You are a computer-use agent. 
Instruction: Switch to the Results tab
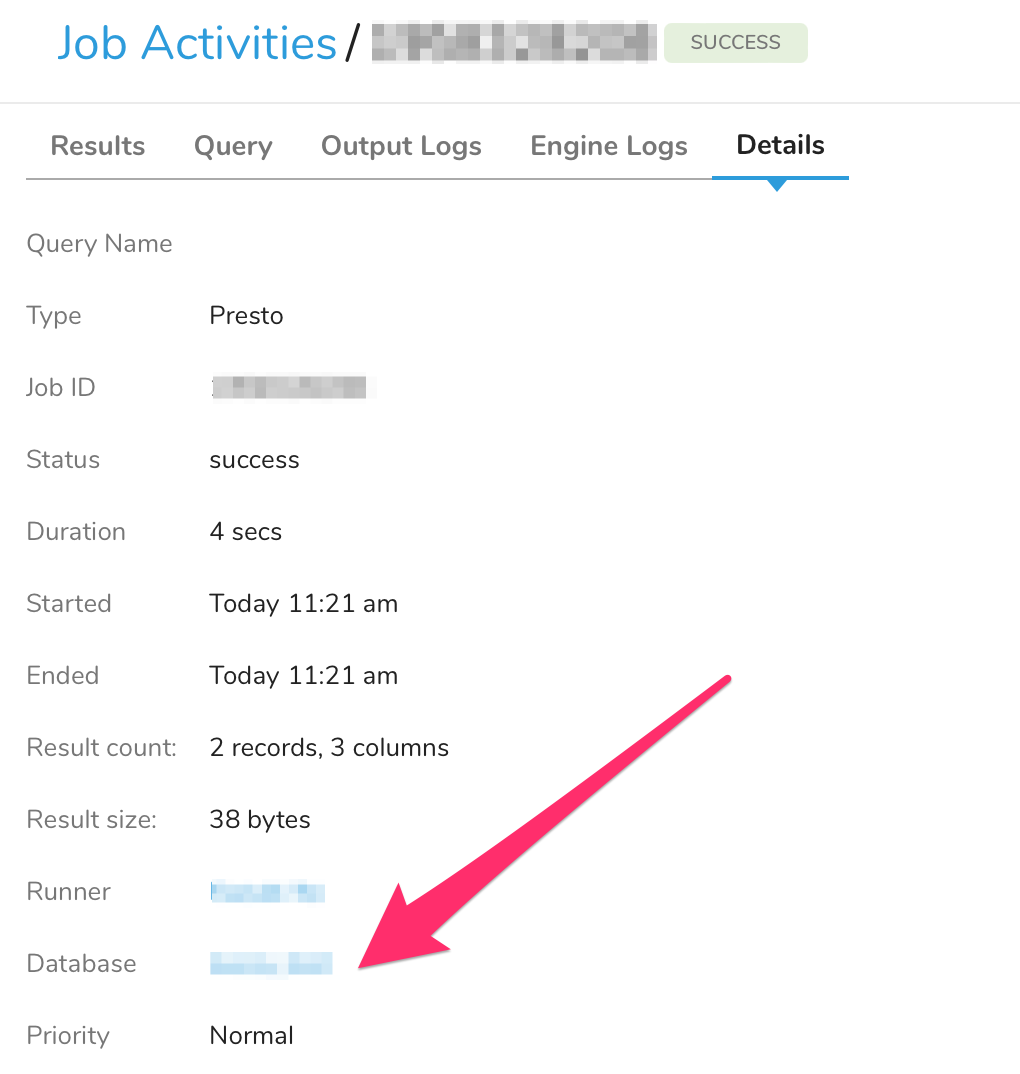coord(98,146)
